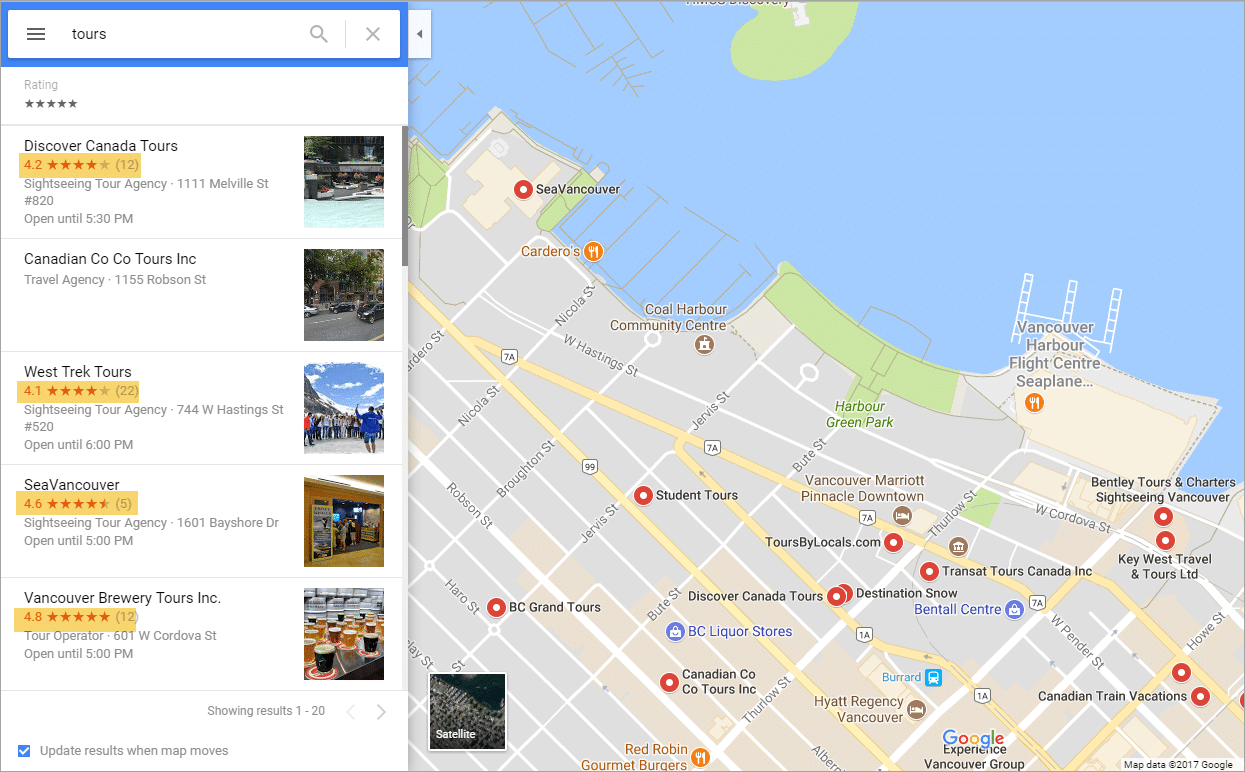The width and height of the screenshot is (1245, 772).
Task: Click the magnifier search icon
Action: tap(319, 34)
